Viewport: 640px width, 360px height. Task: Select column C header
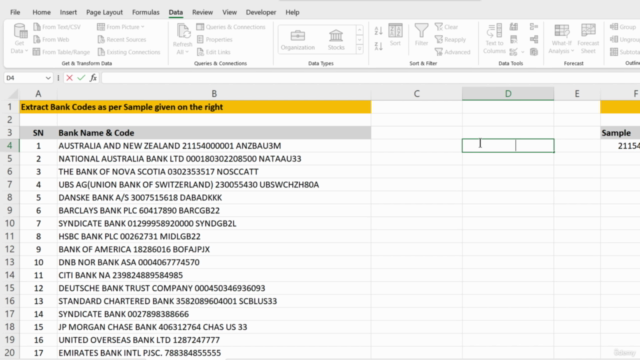tap(416, 94)
